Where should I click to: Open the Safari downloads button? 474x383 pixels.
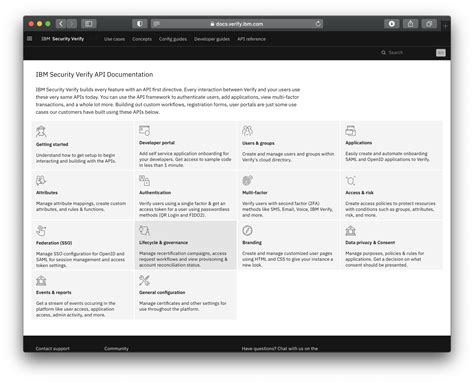point(392,24)
